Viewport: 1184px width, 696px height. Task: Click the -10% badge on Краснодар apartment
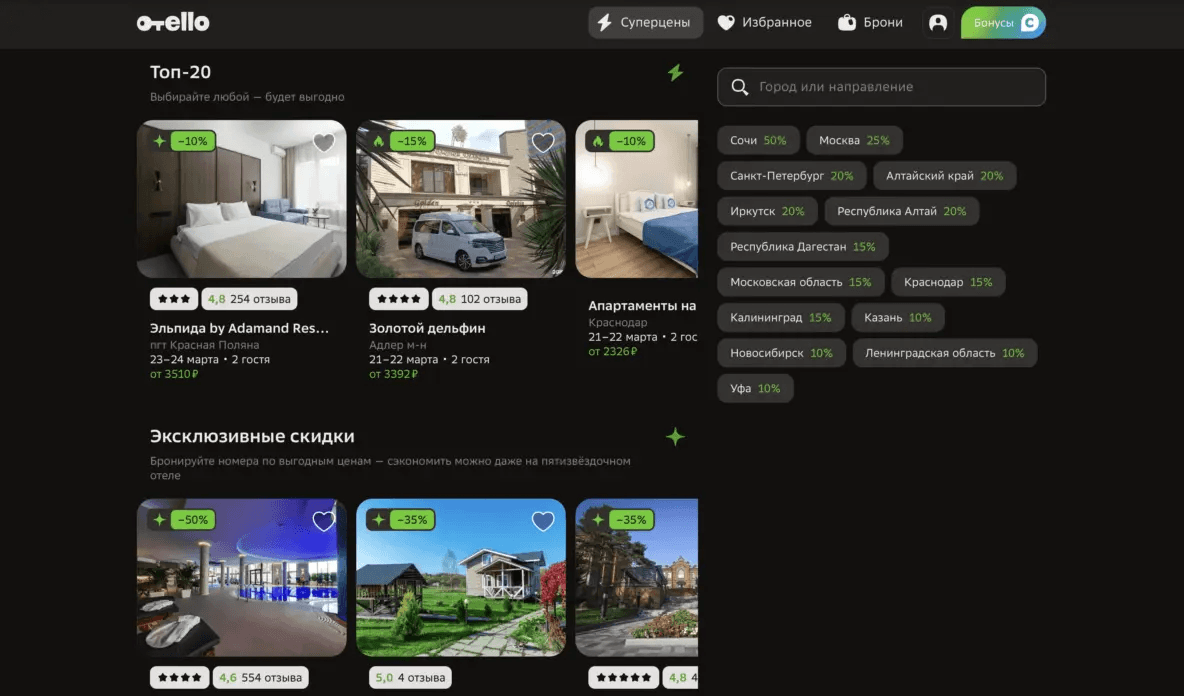click(x=631, y=141)
